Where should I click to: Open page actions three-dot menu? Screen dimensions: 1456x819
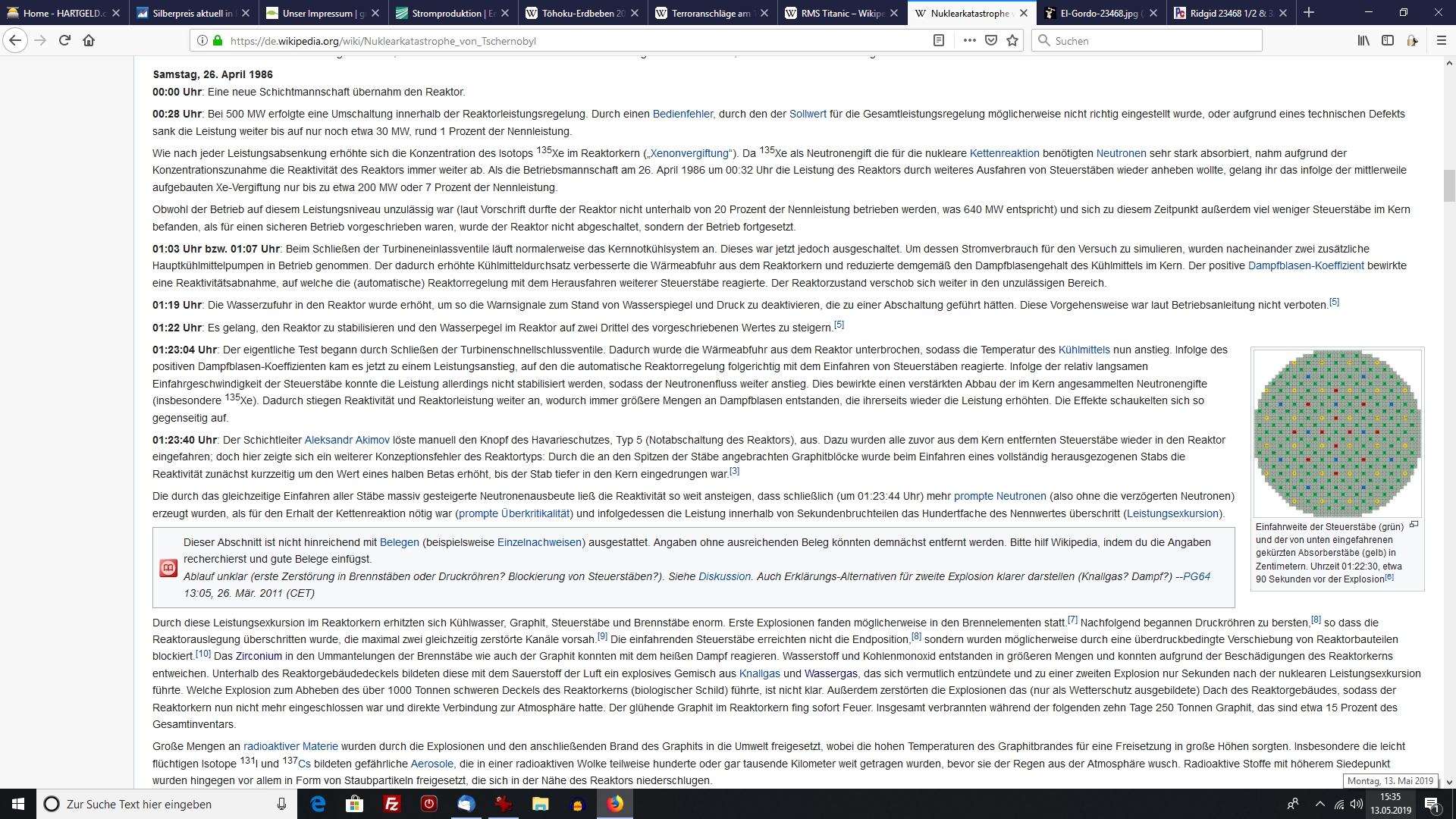969,41
